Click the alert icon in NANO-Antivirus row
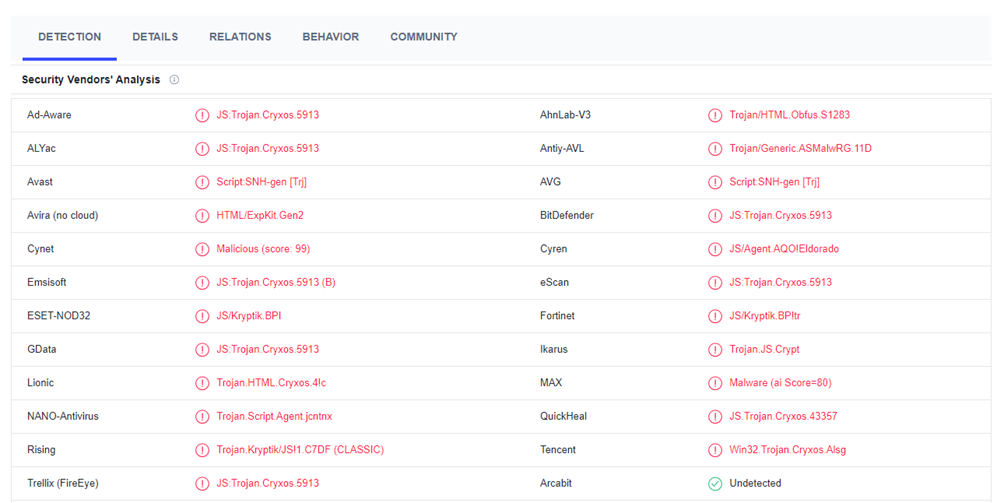 (x=202, y=417)
